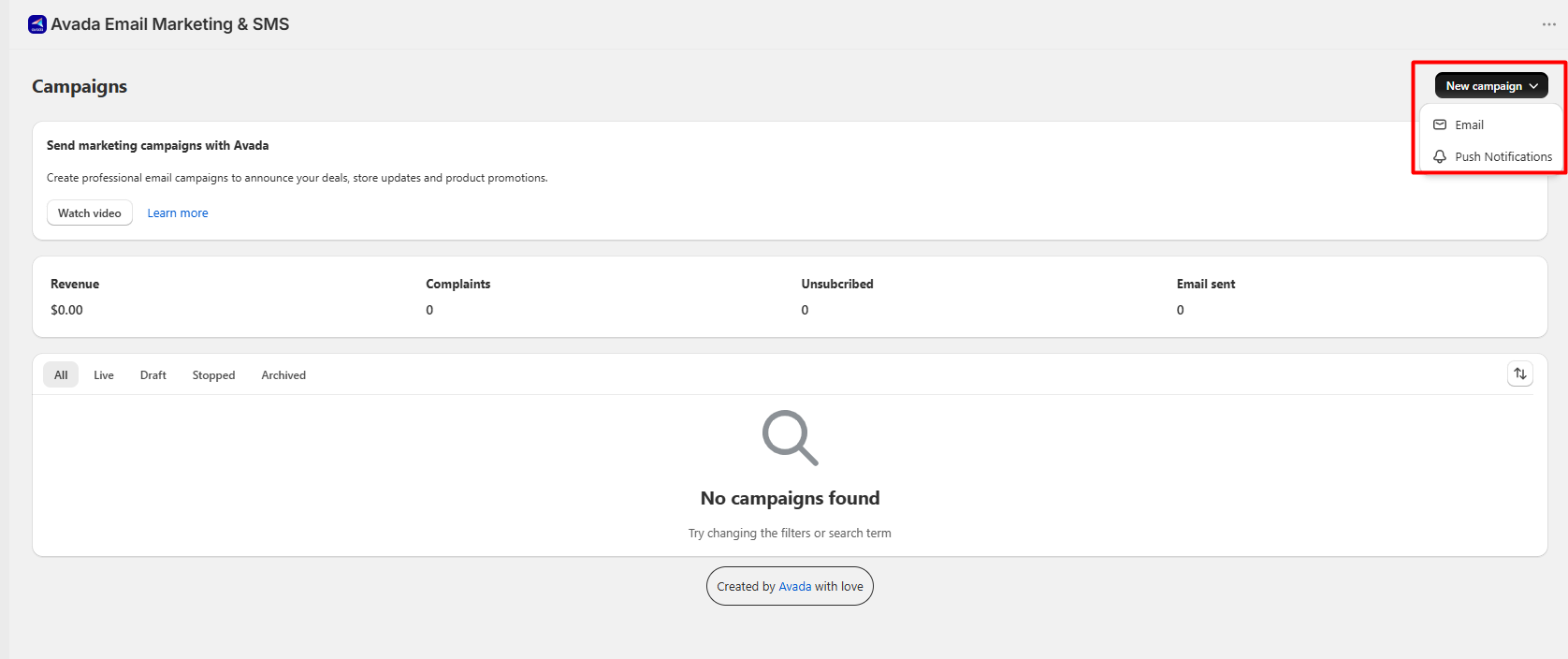
Task: Switch to the All campaigns tab
Action: 61,374
